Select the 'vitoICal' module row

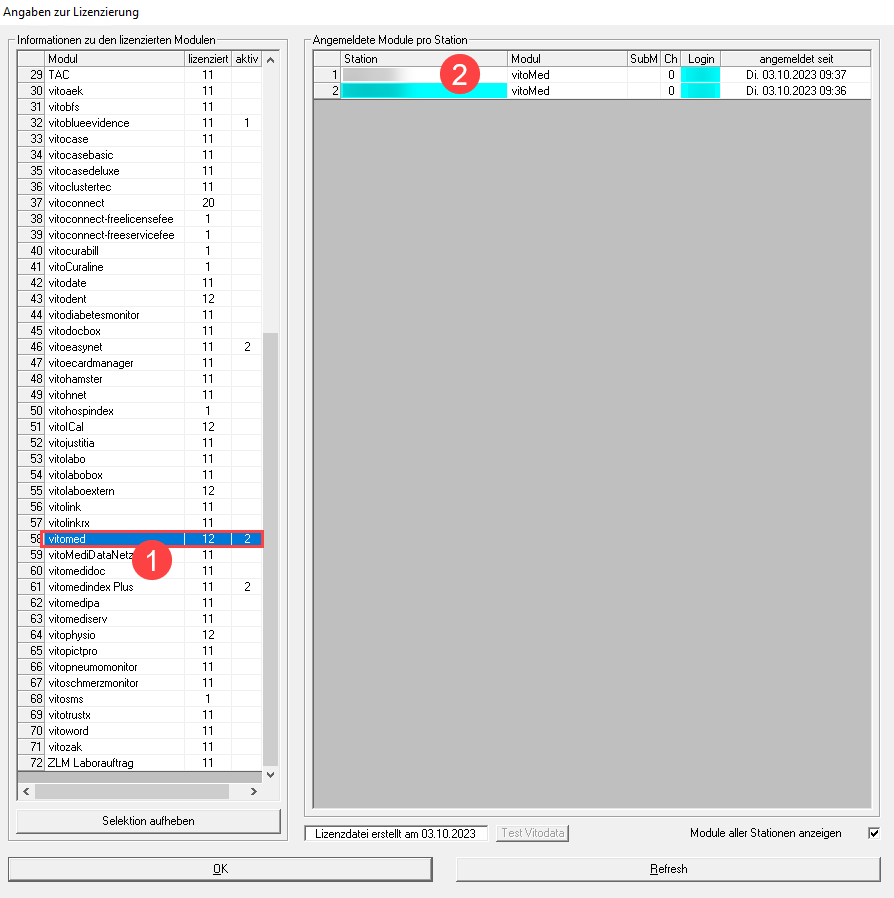pyautogui.click(x=140, y=427)
